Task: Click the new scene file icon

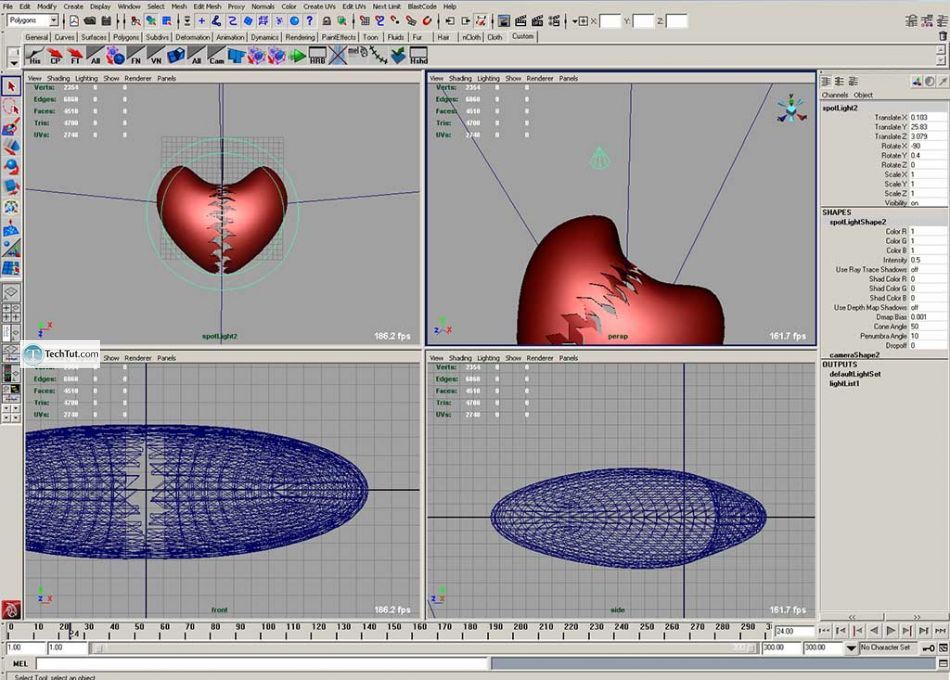Action: (x=74, y=21)
